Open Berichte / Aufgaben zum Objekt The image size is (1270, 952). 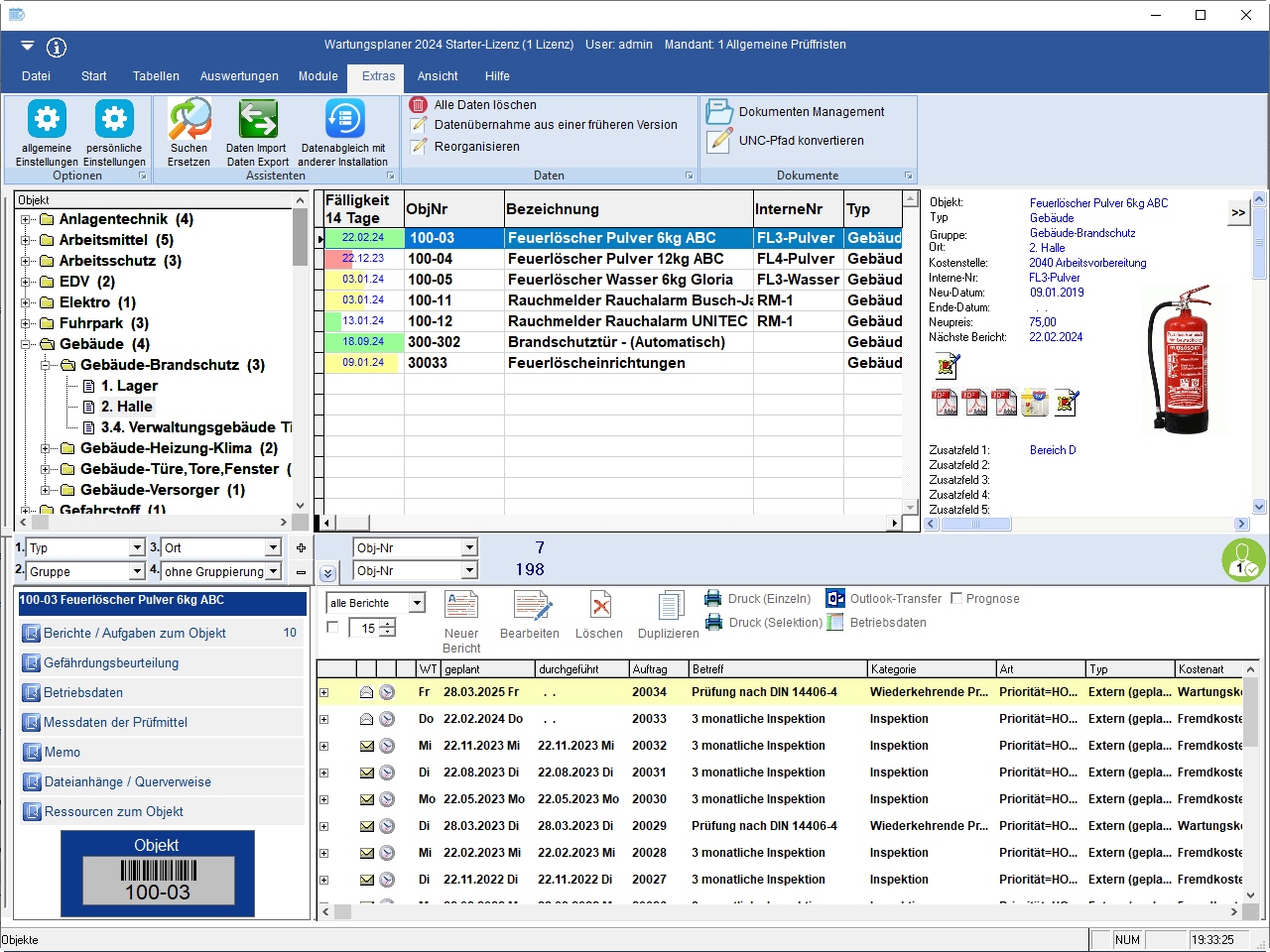pos(135,633)
